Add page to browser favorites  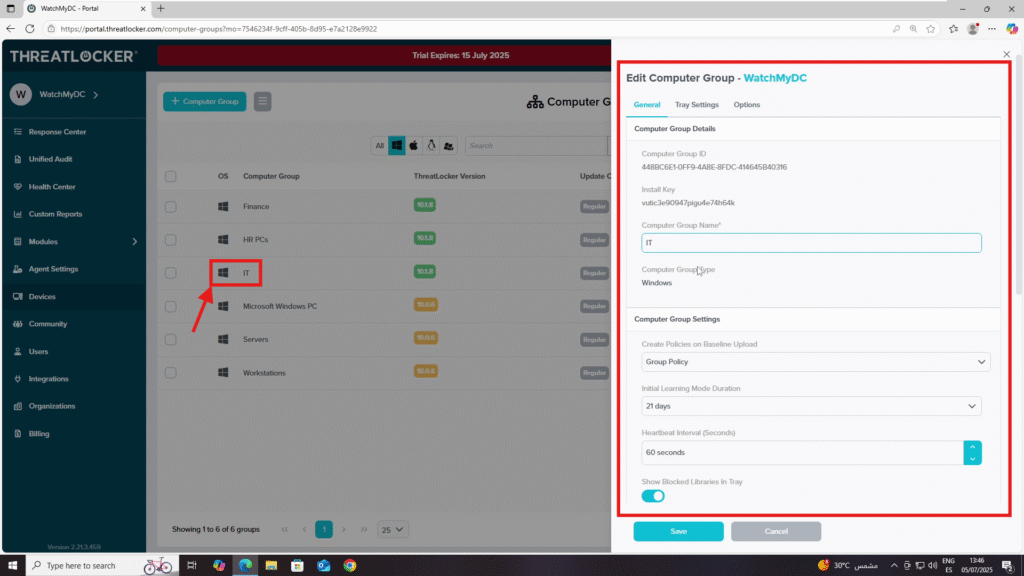point(931,29)
